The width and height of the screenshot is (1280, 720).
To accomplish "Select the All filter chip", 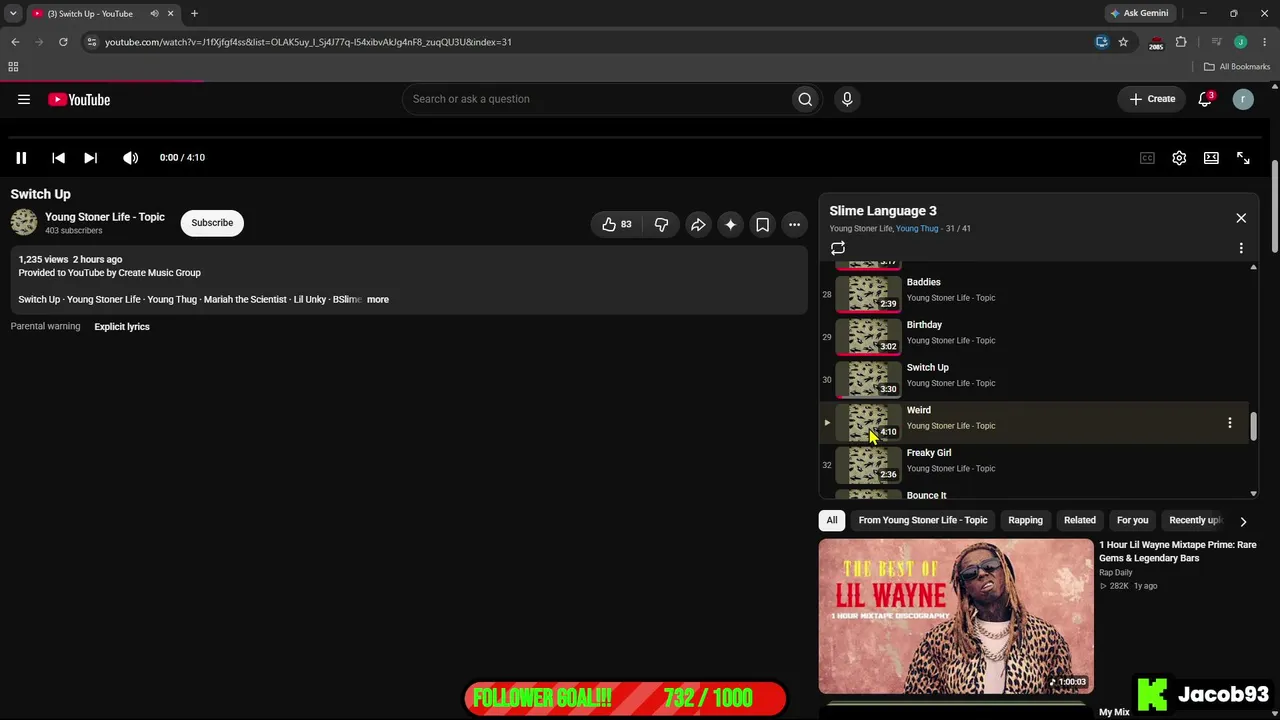I will pyautogui.click(x=831, y=520).
